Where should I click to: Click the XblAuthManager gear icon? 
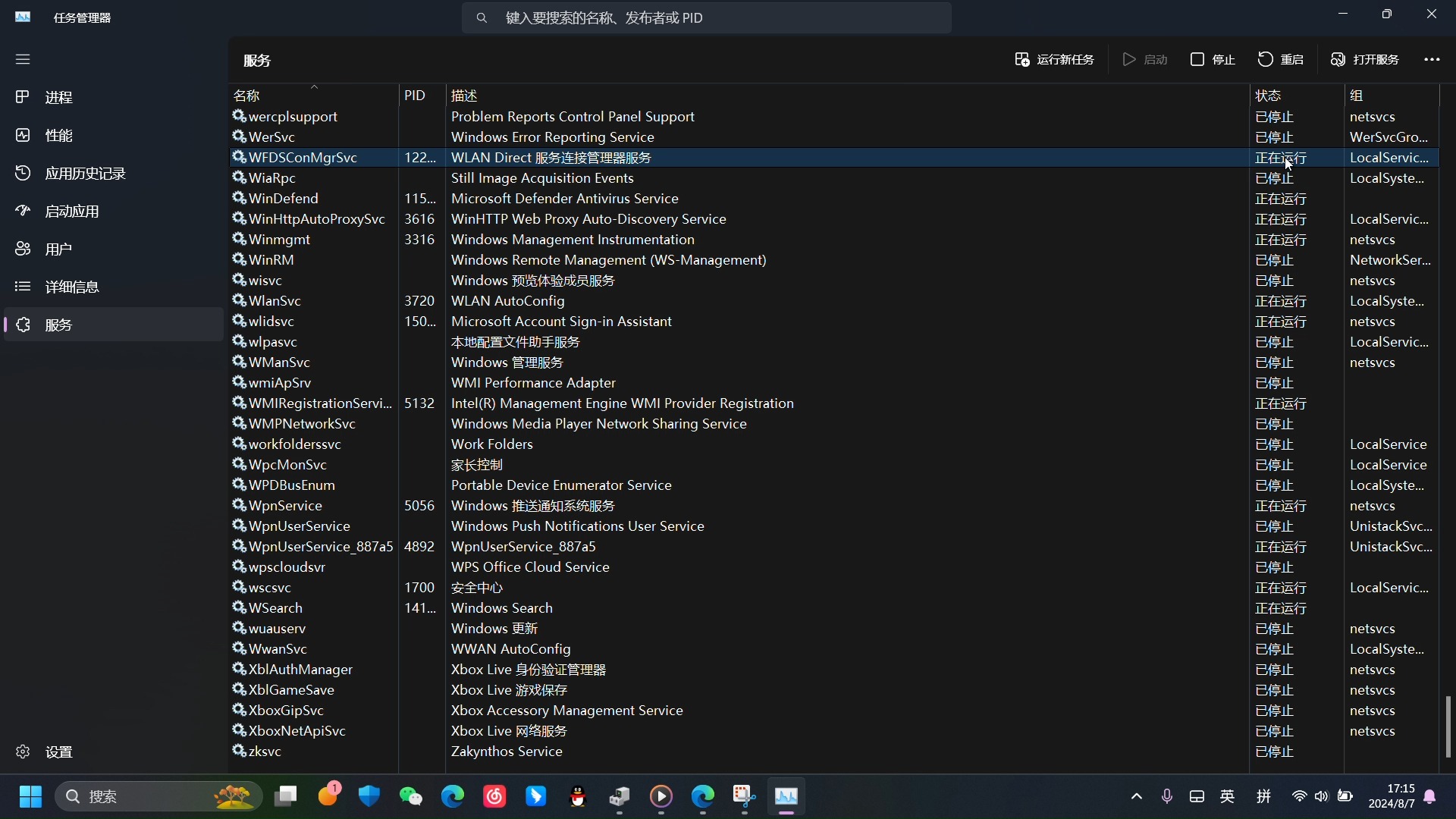coord(240,669)
